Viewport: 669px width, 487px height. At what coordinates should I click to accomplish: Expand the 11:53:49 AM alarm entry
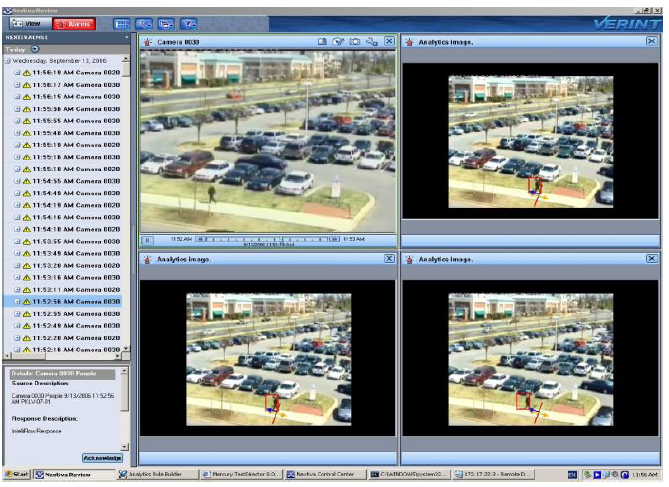coord(17,254)
